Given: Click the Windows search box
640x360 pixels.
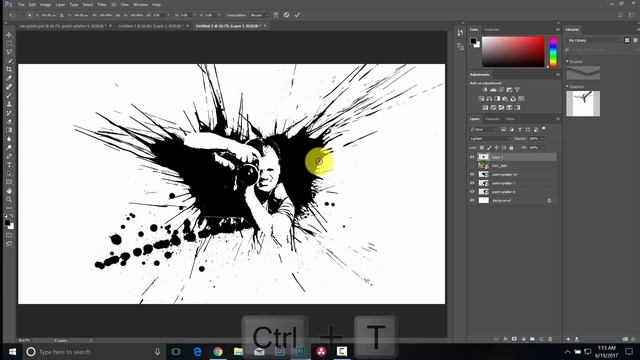Looking at the screenshot, I should click(94, 351).
